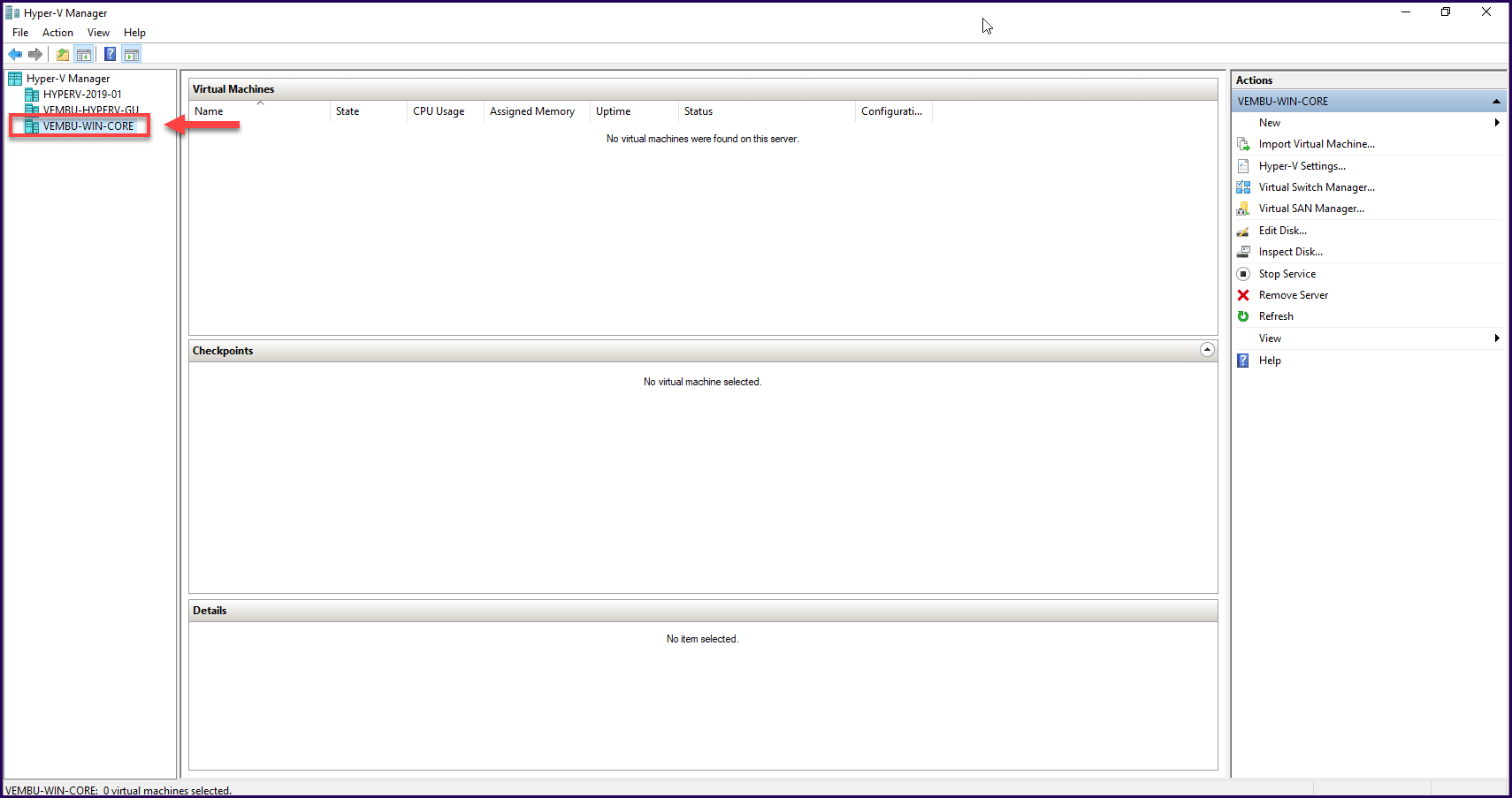Click the Inspect Disk icon
The width and height of the screenshot is (1512, 798).
tap(1243, 252)
